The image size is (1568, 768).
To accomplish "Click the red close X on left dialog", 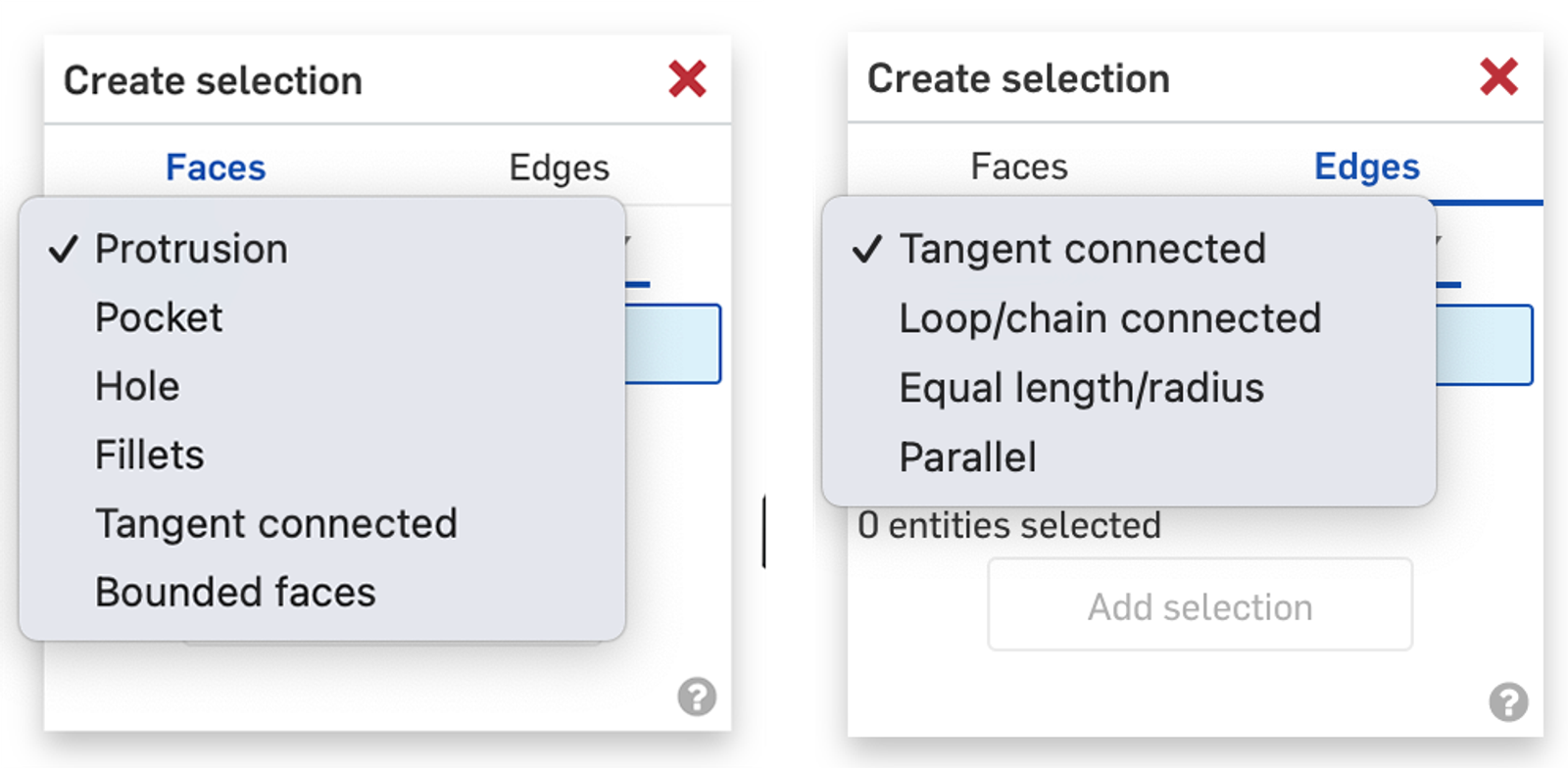I will point(689,80).
